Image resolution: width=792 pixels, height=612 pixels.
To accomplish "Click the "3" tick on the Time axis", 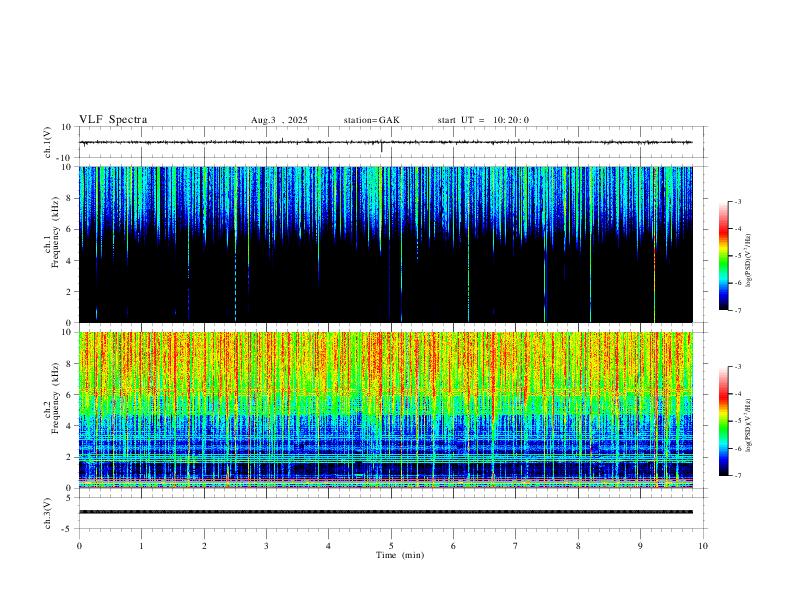I will (x=266, y=546).
